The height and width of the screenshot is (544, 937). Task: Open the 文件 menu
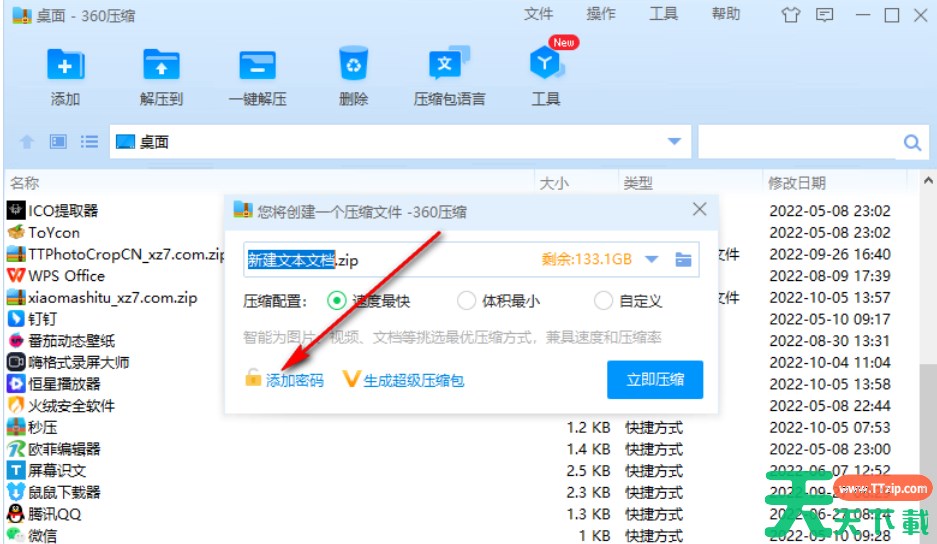tap(538, 14)
